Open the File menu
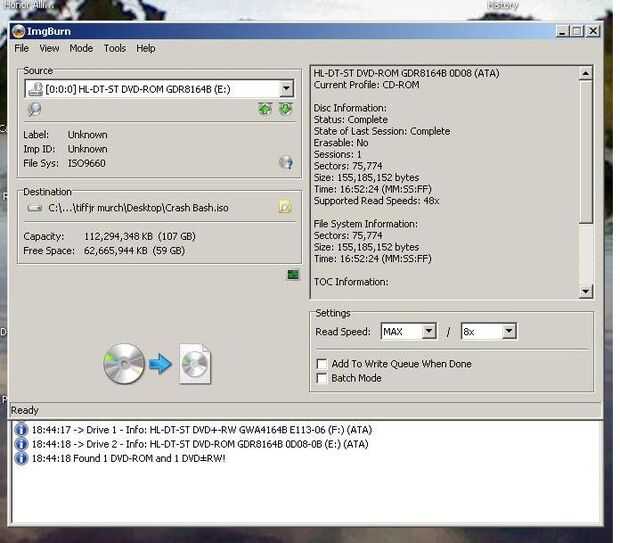Image resolution: width=620 pixels, height=543 pixels. click(21, 48)
